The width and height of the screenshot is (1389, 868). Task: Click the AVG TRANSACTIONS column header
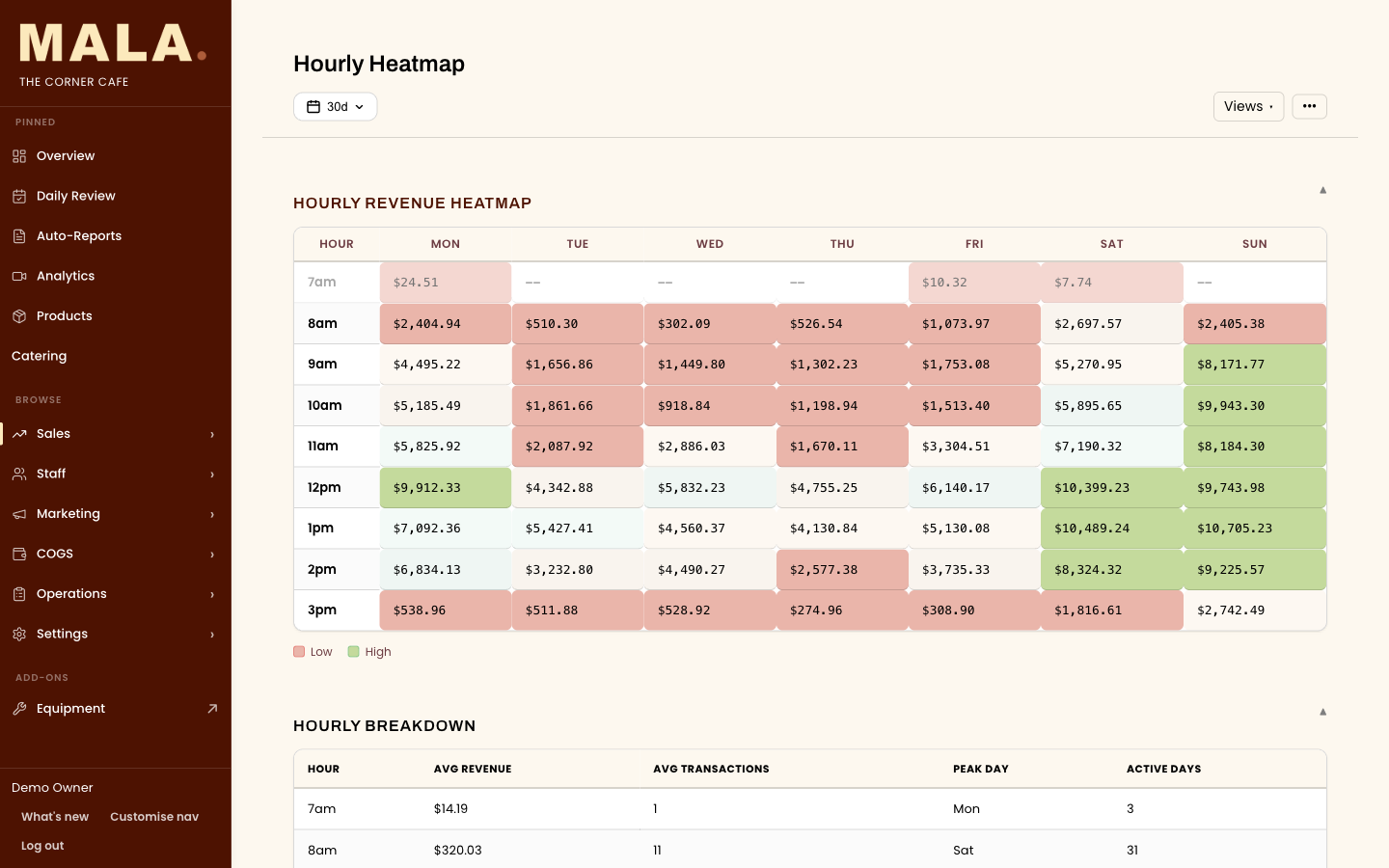tap(711, 770)
